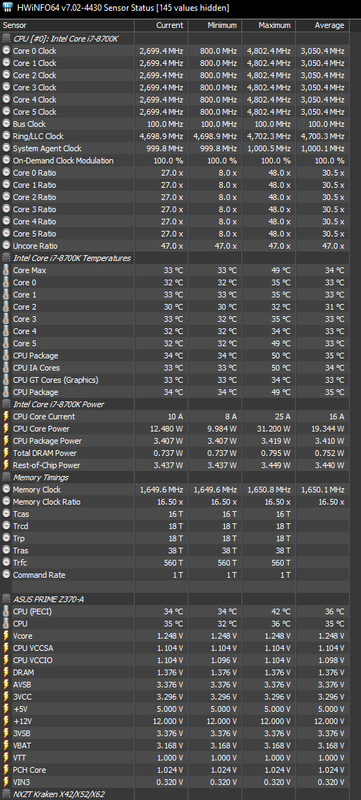Select the Core 5 Clock sensor row
Viewport: 361px width, 800px height.
coord(174,112)
